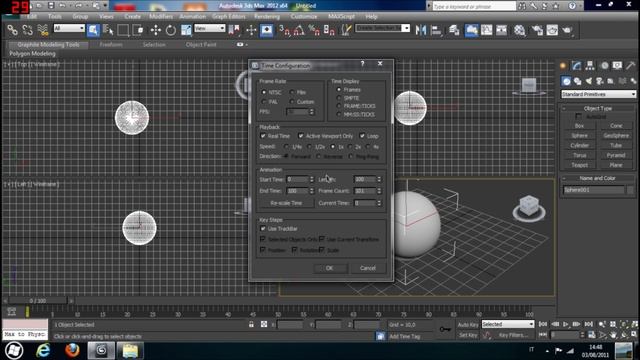This screenshot has height=360, width=640.
Task: Open the Material Editor icon
Action: point(519,30)
